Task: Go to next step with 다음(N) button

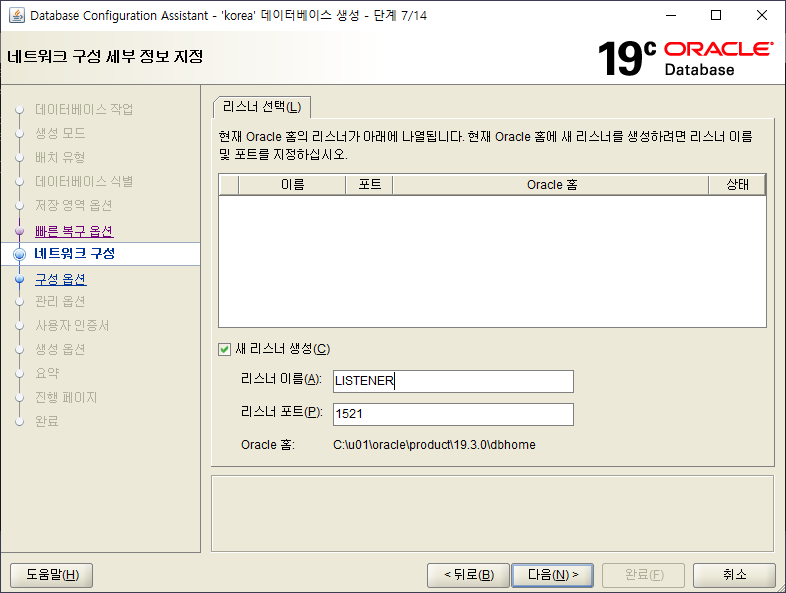Action: [x=552, y=575]
